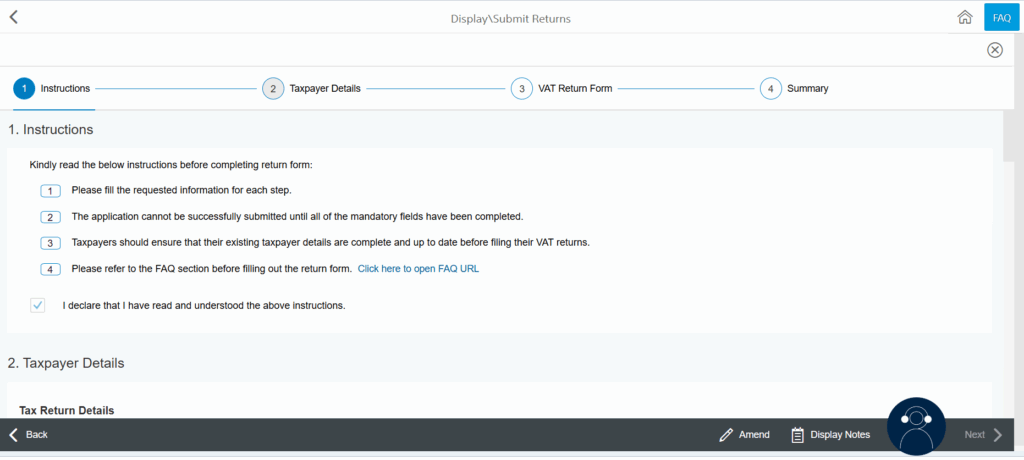The height and width of the screenshot is (460, 1024).
Task: Toggle the declaration checkbox for reading instructions
Action: (38, 305)
